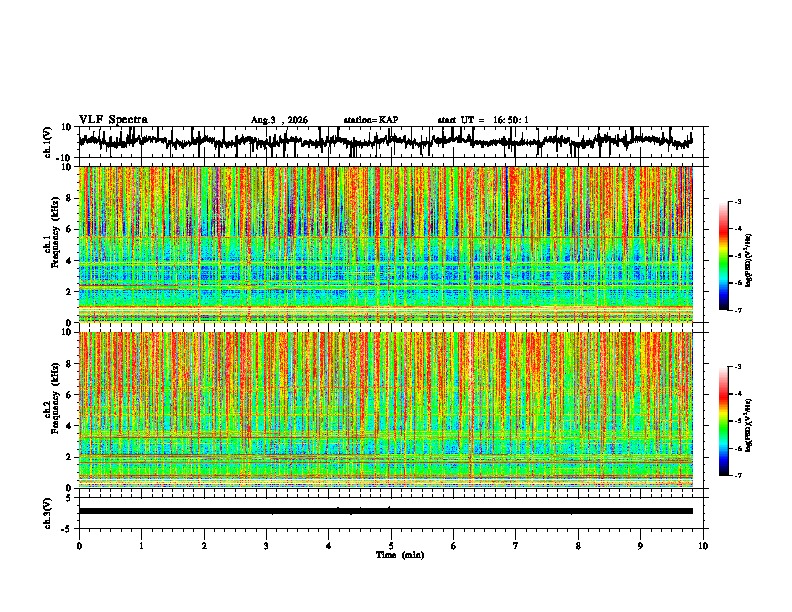Click the ch.1 spectrogram 5.5 kHz horizontal line
The height and width of the screenshot is (612, 792).
click(x=386, y=237)
